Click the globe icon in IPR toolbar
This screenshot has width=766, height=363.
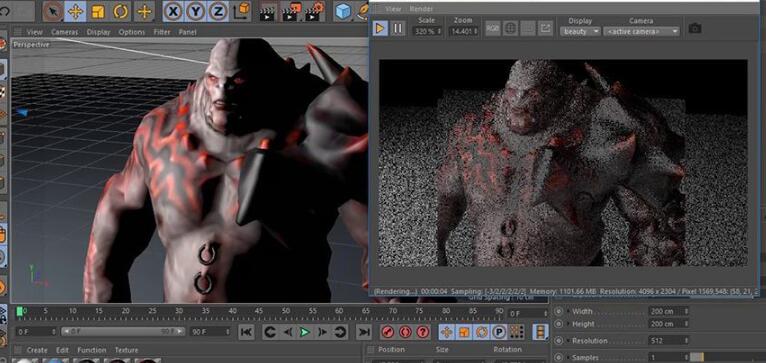510,28
